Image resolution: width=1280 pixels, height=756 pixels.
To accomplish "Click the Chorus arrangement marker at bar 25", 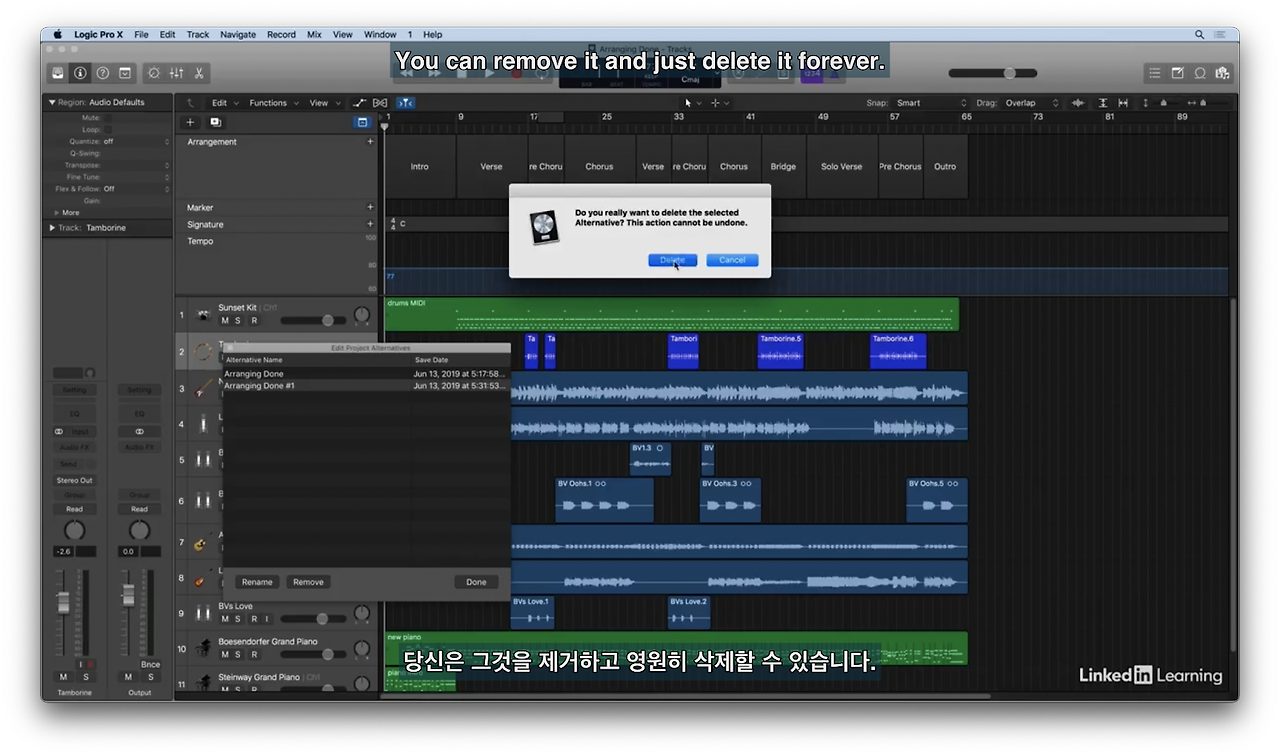I will (x=599, y=167).
